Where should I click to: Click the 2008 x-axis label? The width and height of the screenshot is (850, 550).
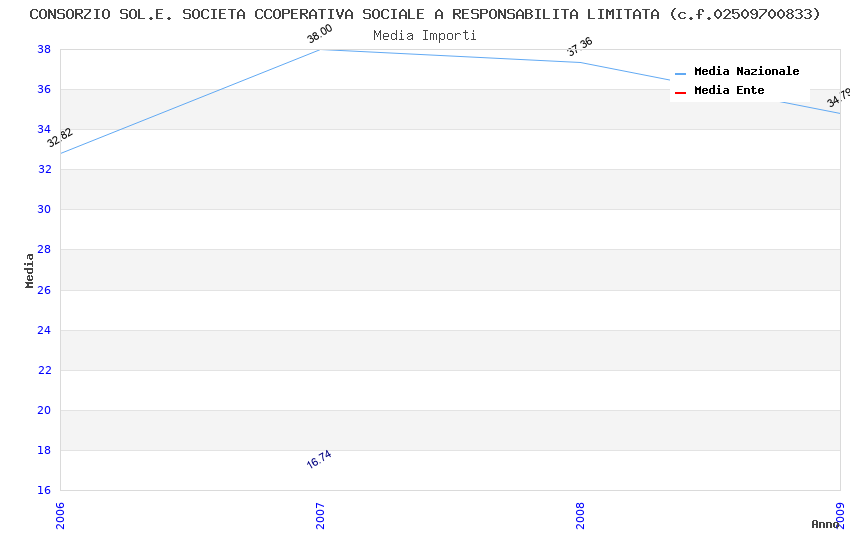[581, 515]
